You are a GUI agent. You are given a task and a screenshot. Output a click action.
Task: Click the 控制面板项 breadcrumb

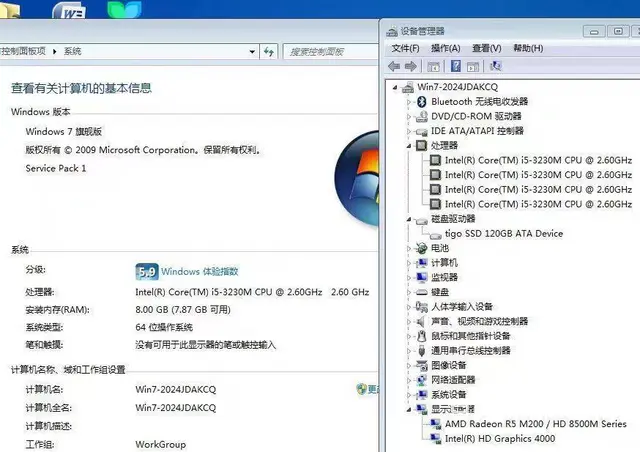tap(23, 51)
